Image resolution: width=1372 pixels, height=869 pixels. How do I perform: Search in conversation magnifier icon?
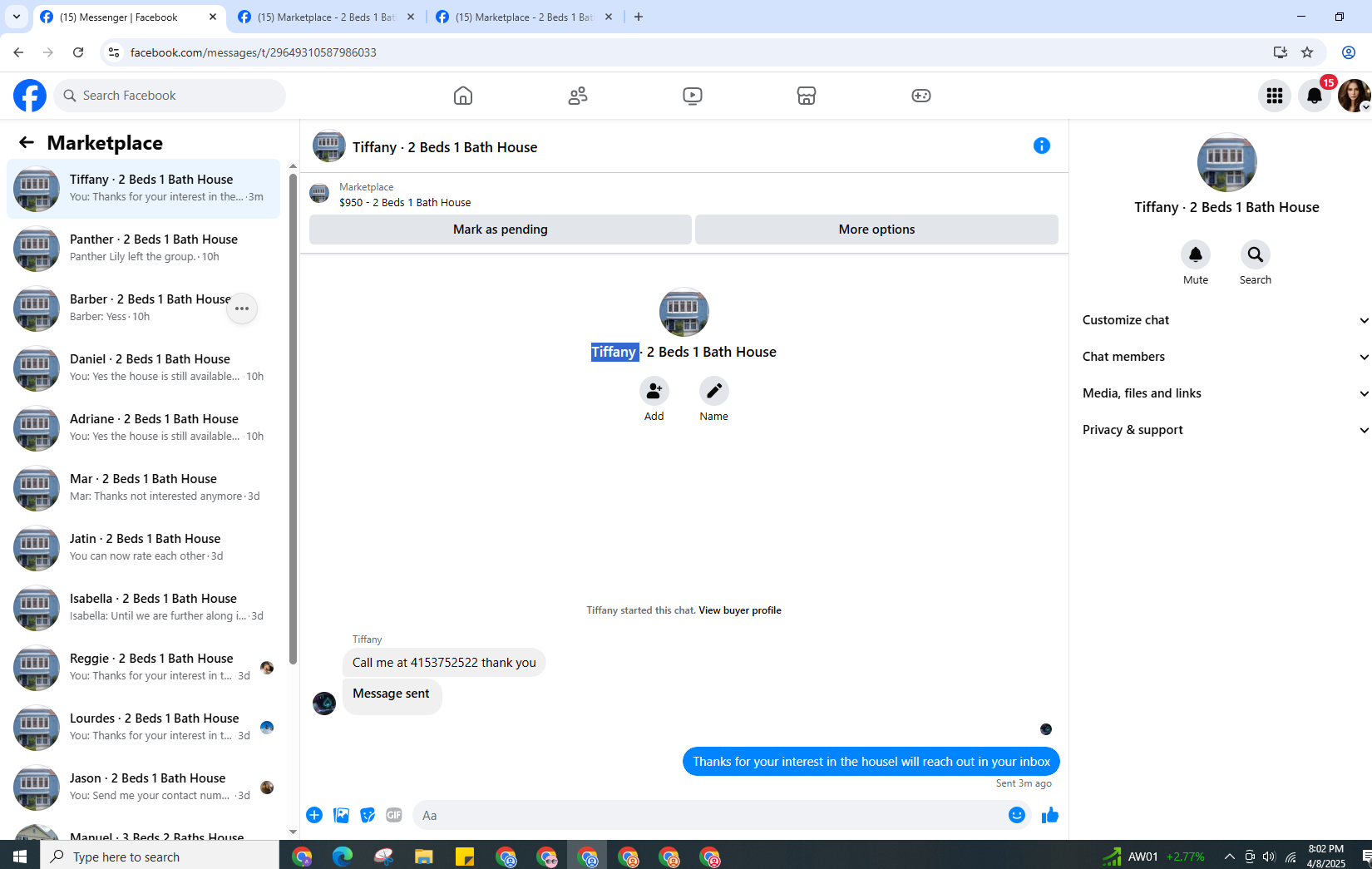pyautogui.click(x=1256, y=254)
